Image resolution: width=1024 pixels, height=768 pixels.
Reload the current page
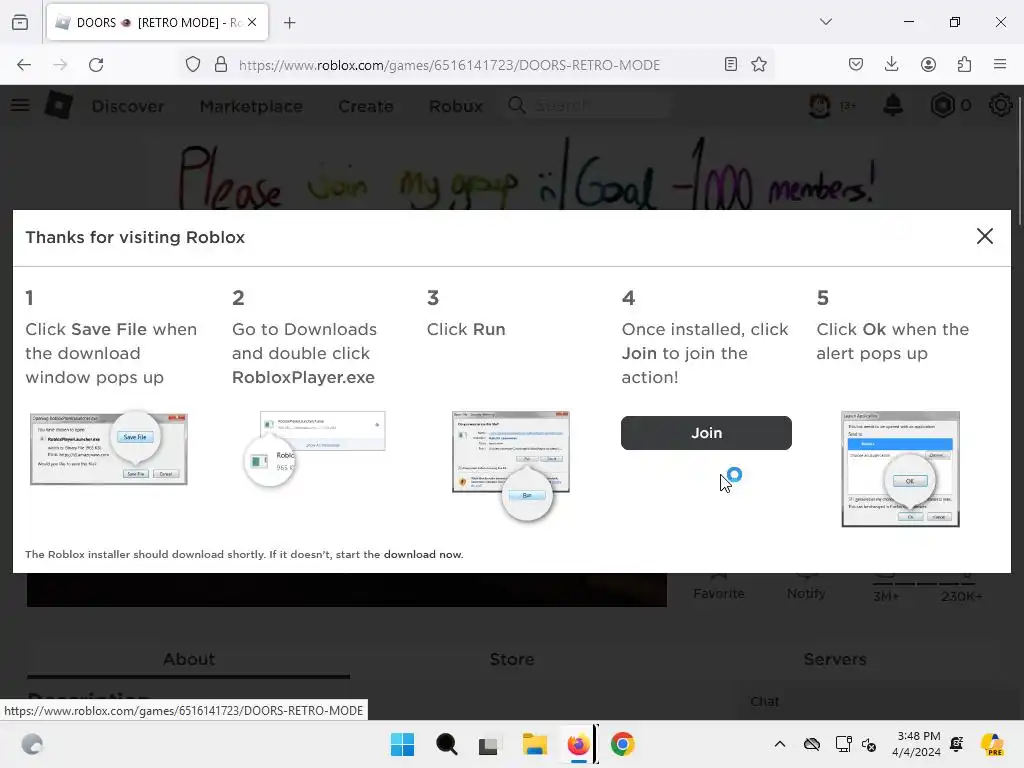[x=96, y=65]
